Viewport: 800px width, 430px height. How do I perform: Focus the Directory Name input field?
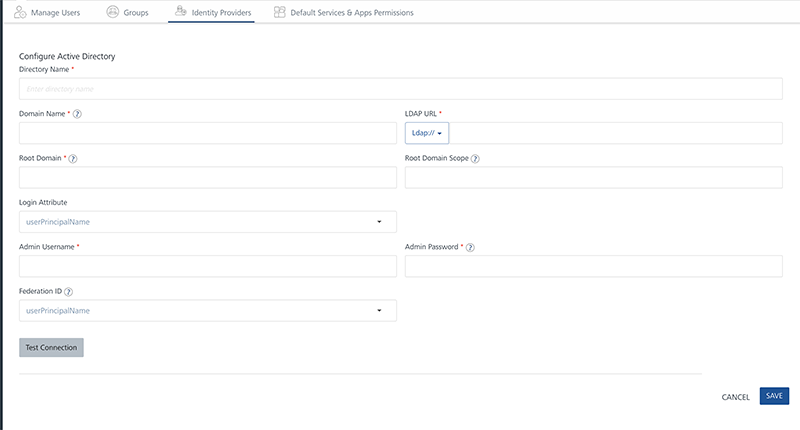[x=400, y=89]
